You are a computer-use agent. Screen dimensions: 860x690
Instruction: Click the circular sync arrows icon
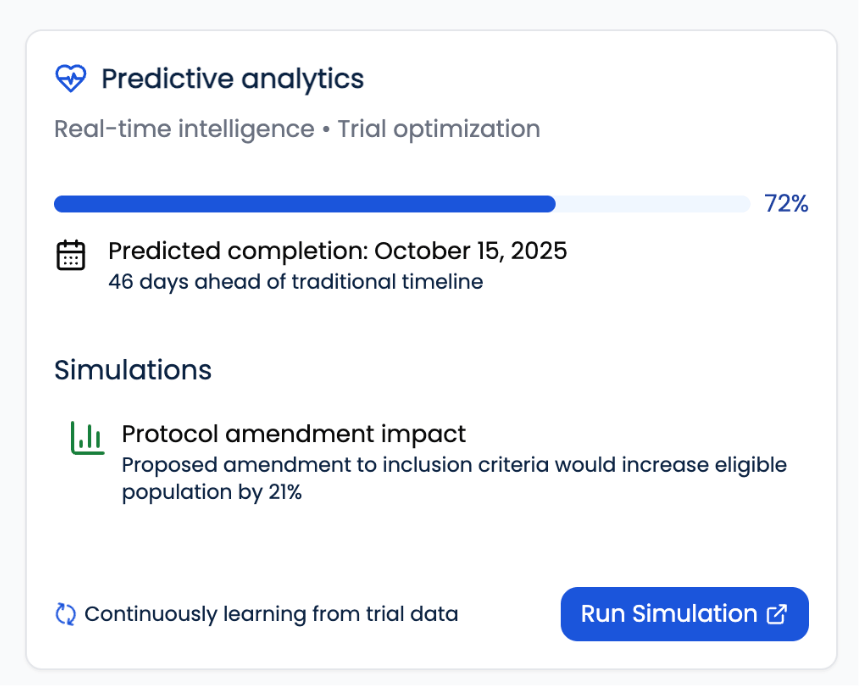pos(66,614)
